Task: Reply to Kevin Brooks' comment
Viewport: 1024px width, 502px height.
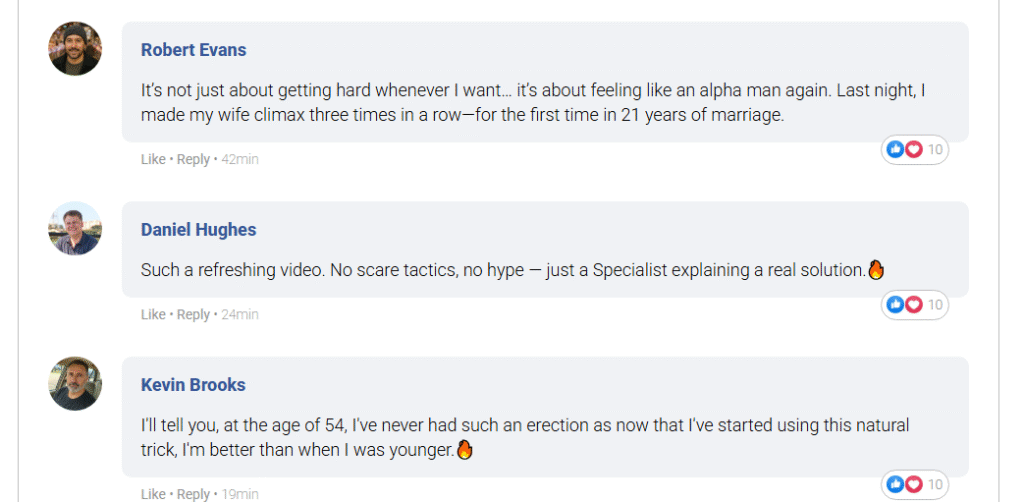Action: (x=193, y=494)
